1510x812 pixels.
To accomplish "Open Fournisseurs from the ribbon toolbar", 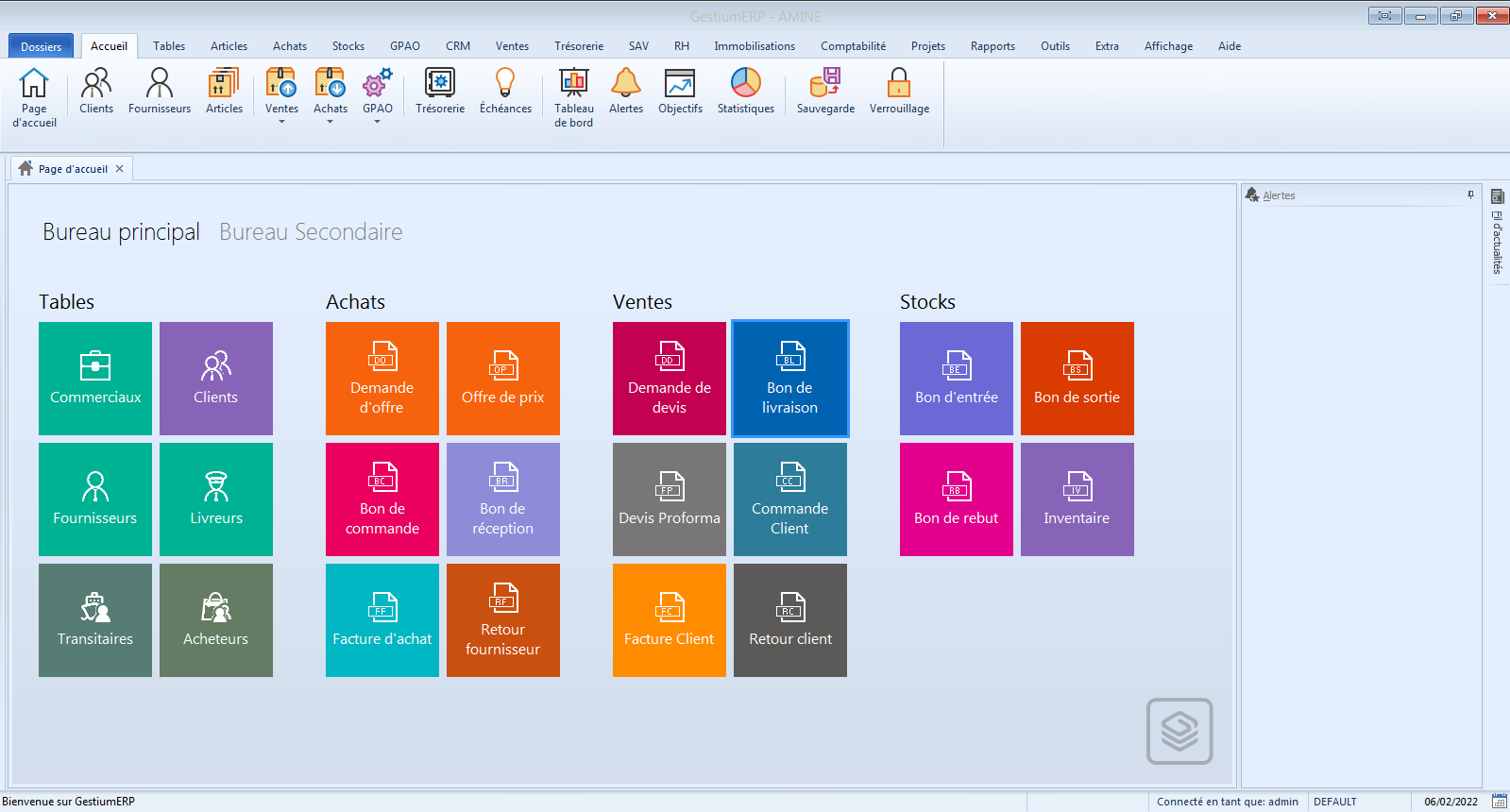I will click(x=160, y=92).
